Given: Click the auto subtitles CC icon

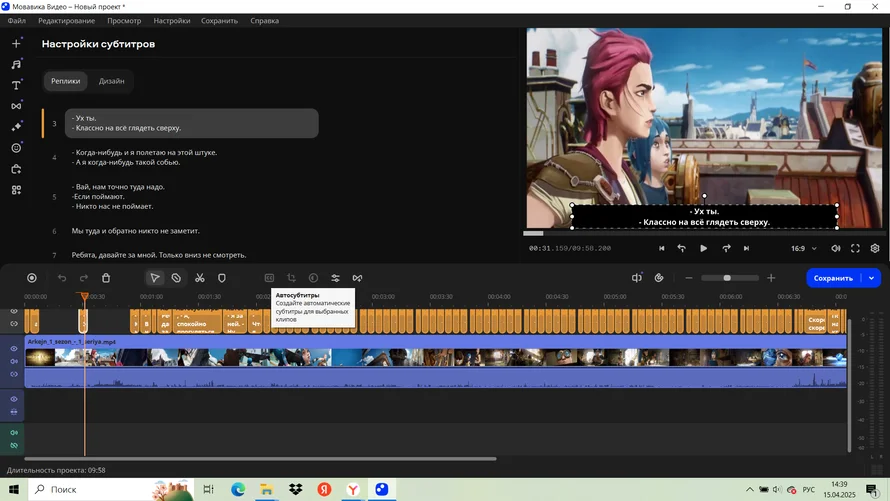Looking at the screenshot, I should coord(269,278).
